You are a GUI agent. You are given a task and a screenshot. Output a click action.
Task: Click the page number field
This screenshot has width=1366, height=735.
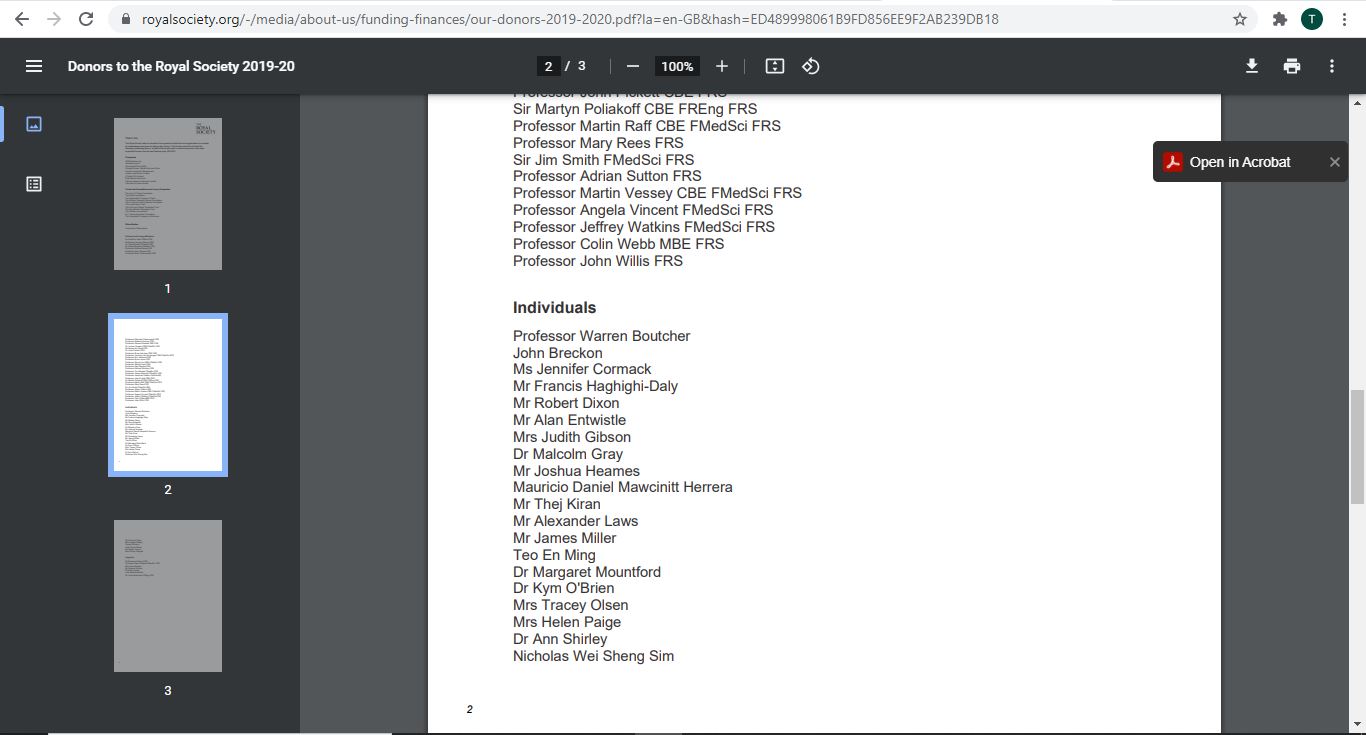pos(548,66)
